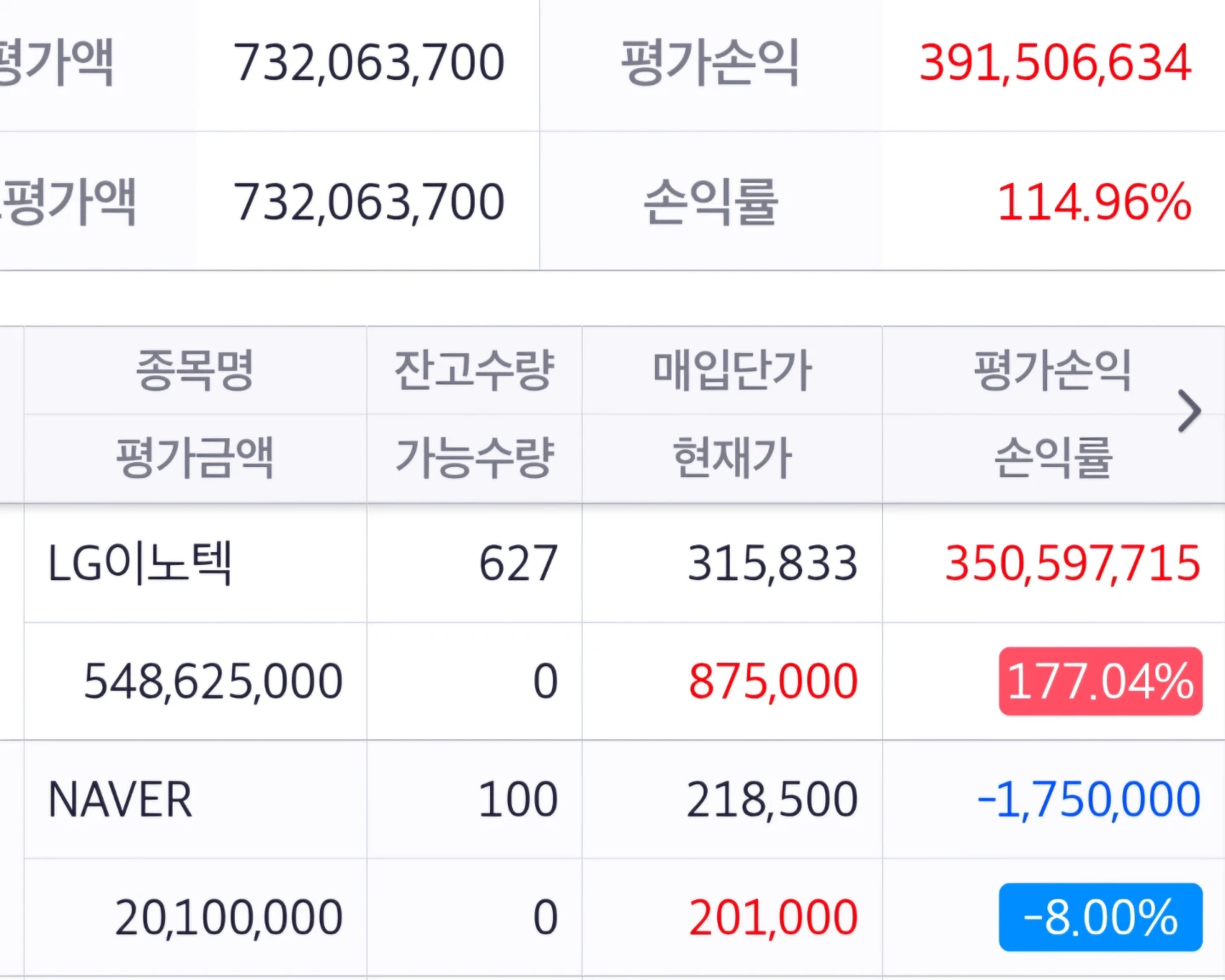This screenshot has height=980, width=1225.
Task: Sort by 매입단가 column header
Action: [732, 370]
